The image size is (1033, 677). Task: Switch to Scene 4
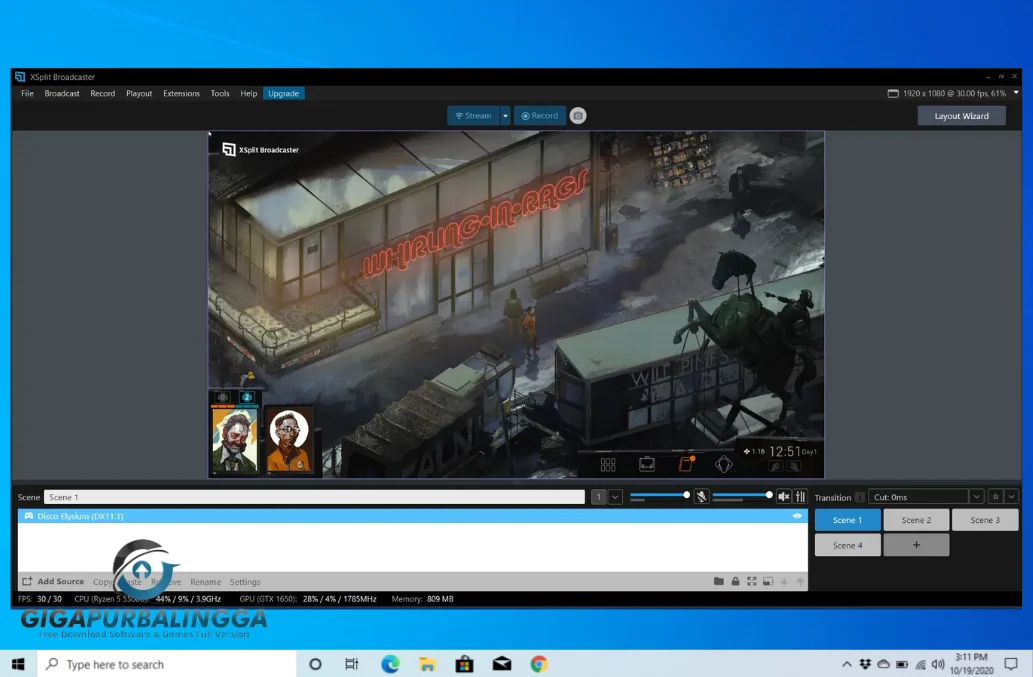(x=847, y=545)
